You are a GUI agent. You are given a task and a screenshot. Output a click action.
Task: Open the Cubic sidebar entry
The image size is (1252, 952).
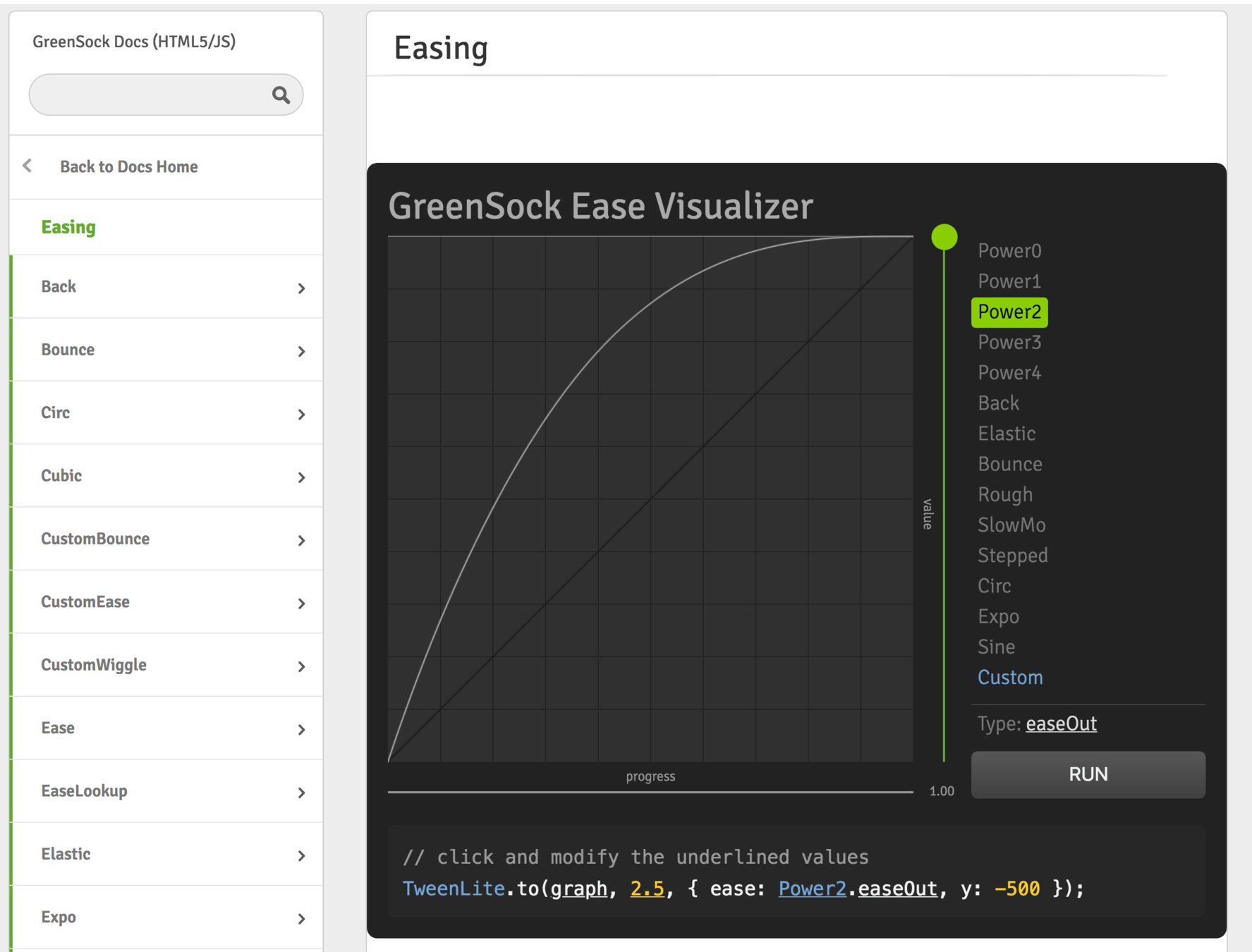(166, 475)
